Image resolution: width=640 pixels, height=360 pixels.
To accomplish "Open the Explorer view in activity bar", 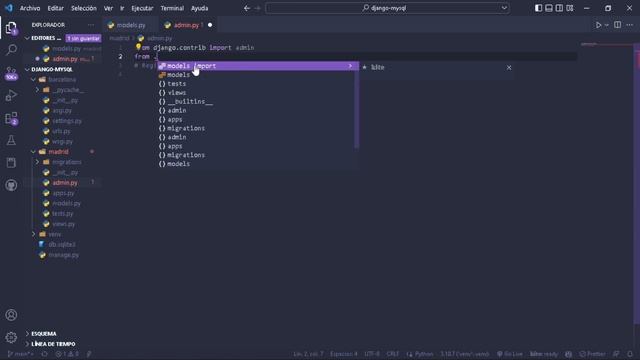I will coord(11,28).
